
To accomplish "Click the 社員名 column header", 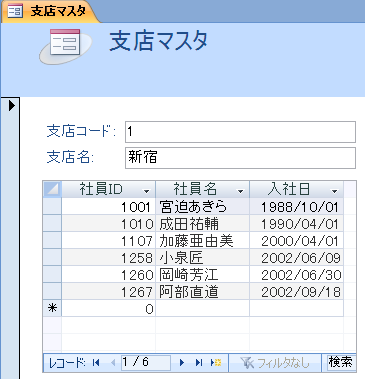I will pyautogui.click(x=203, y=189).
